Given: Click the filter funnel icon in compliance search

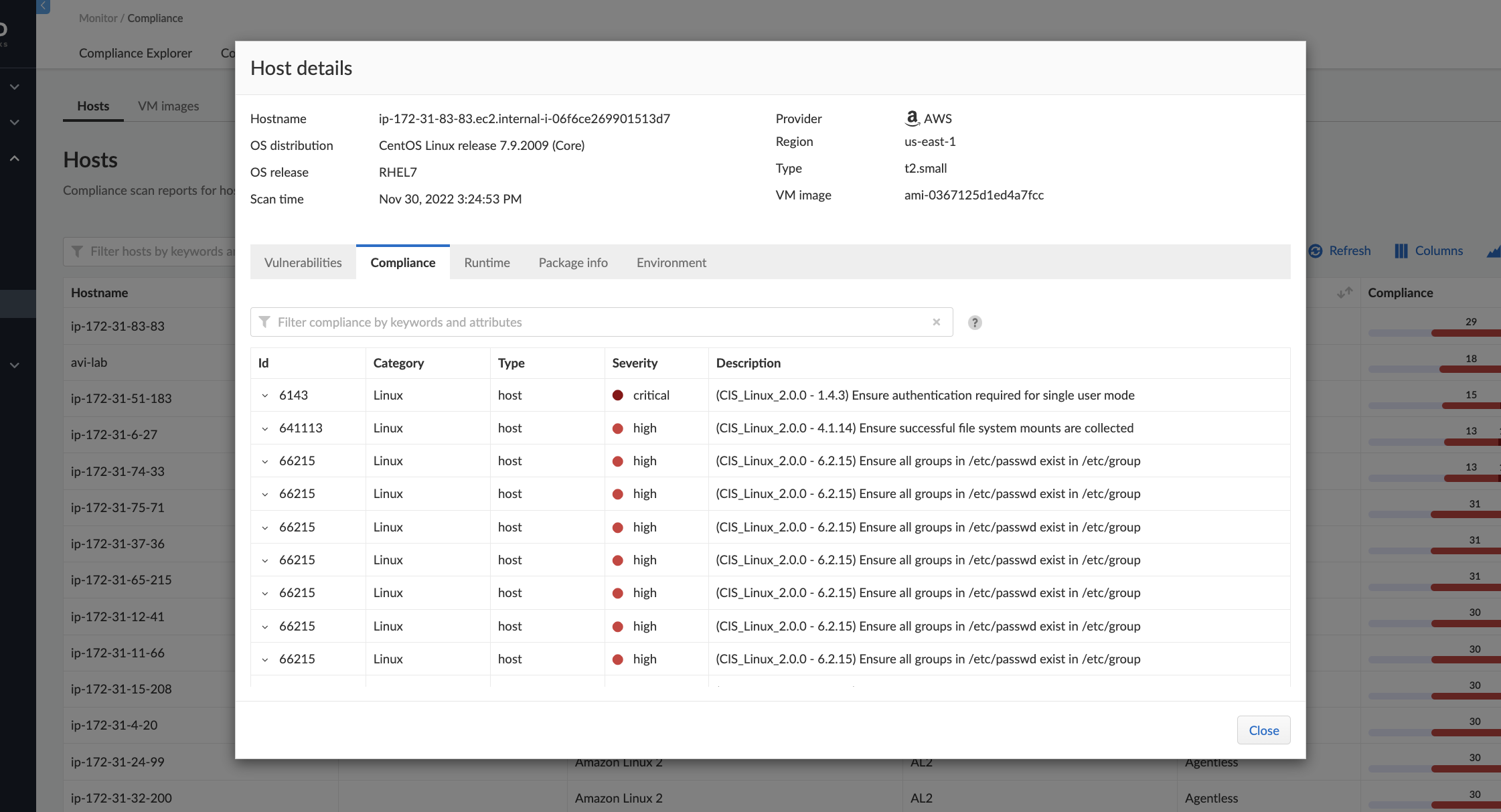Looking at the screenshot, I should click(264, 322).
